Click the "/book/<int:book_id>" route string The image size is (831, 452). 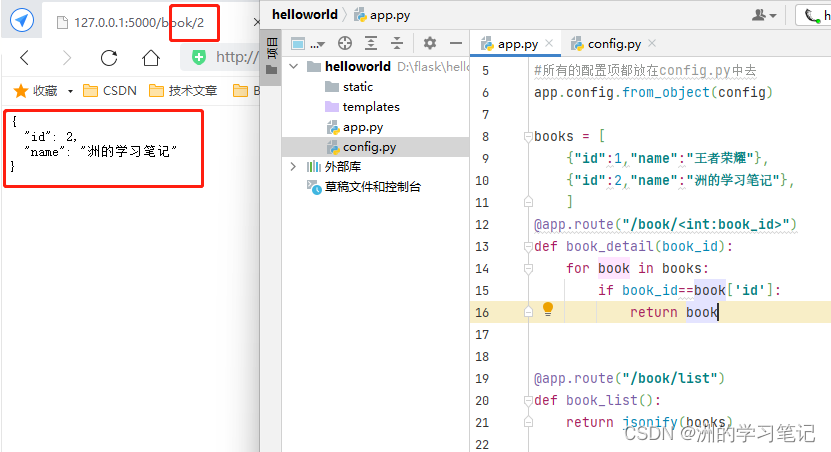pyautogui.click(x=705, y=225)
